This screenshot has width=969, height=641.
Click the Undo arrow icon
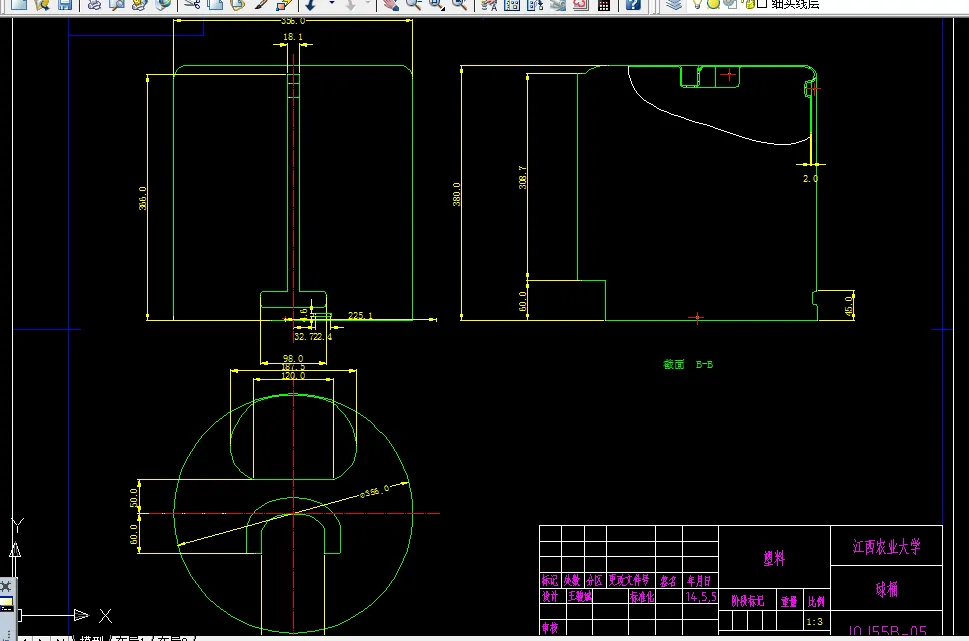(311, 4)
